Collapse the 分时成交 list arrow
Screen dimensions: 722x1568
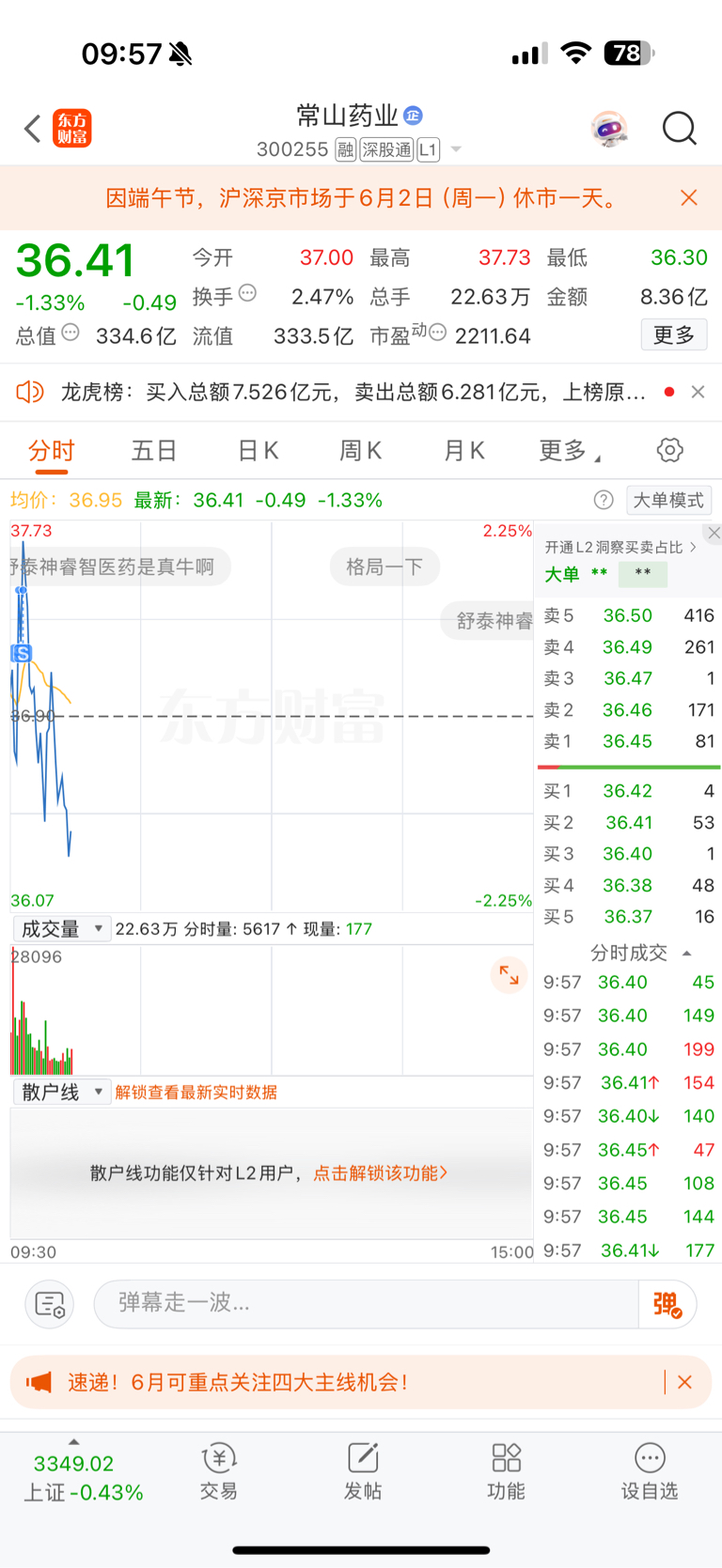pos(687,953)
